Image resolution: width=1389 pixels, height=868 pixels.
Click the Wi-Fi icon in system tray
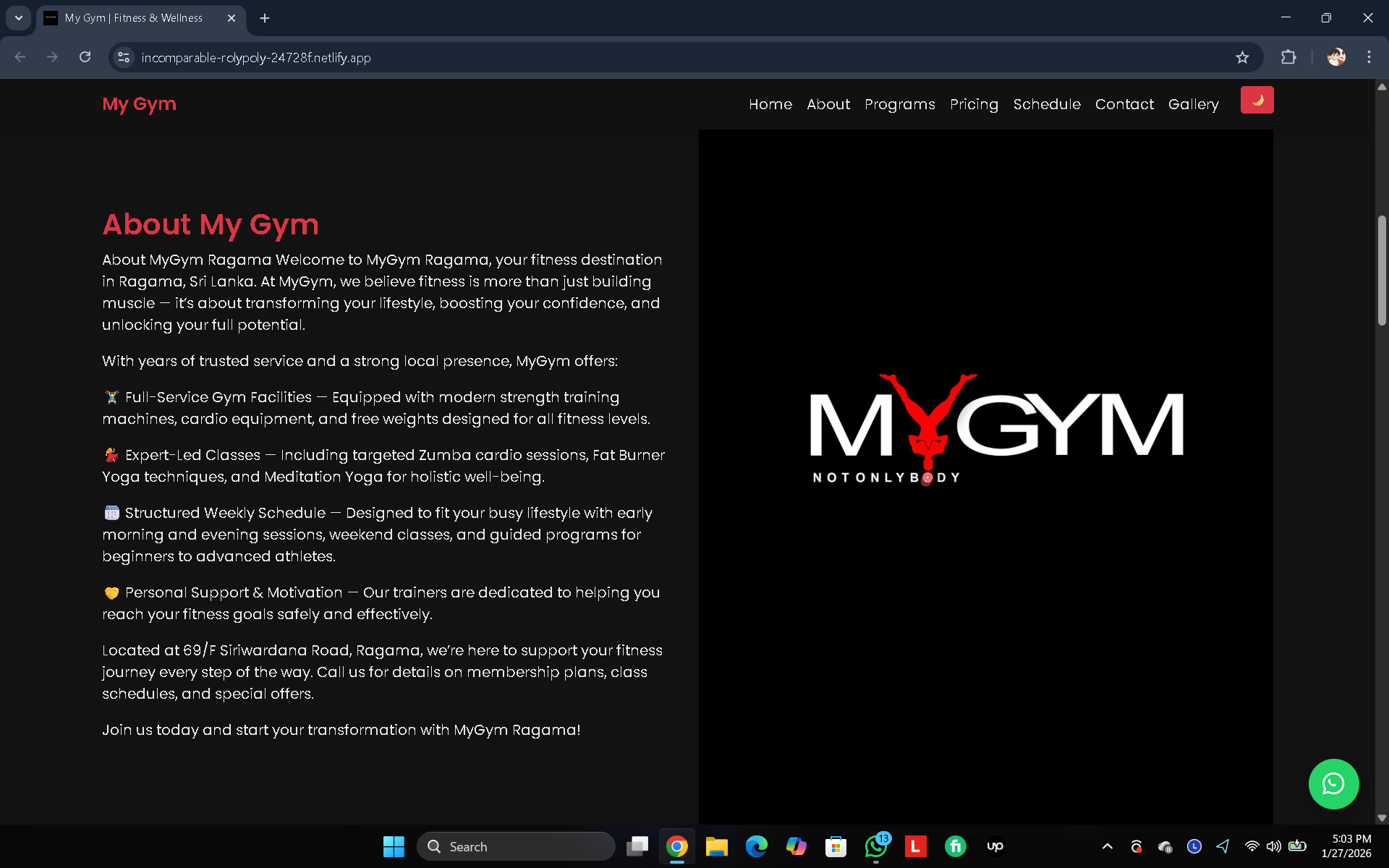pyautogui.click(x=1251, y=846)
